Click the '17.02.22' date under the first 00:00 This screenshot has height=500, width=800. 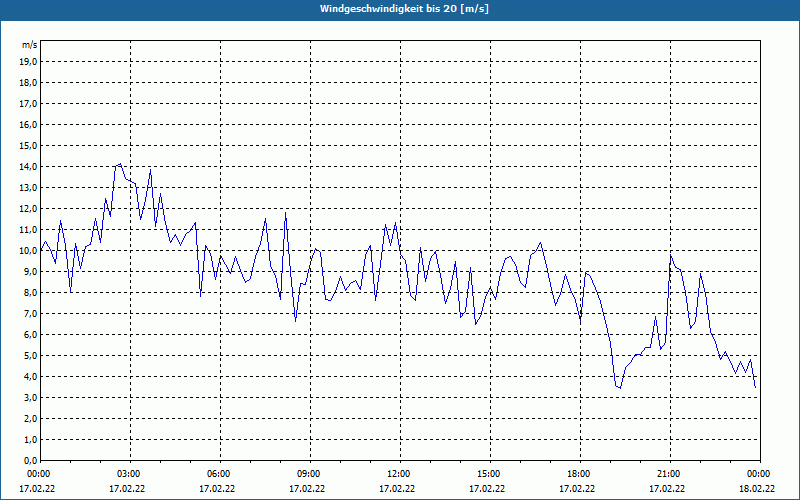click(37, 489)
